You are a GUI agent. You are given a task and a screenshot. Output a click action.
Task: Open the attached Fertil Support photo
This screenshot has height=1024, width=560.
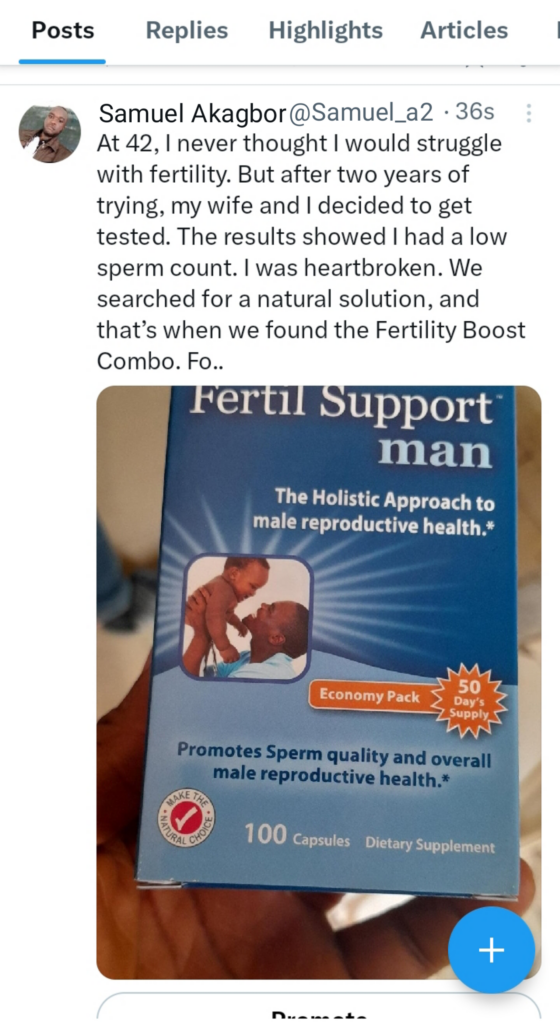319,682
